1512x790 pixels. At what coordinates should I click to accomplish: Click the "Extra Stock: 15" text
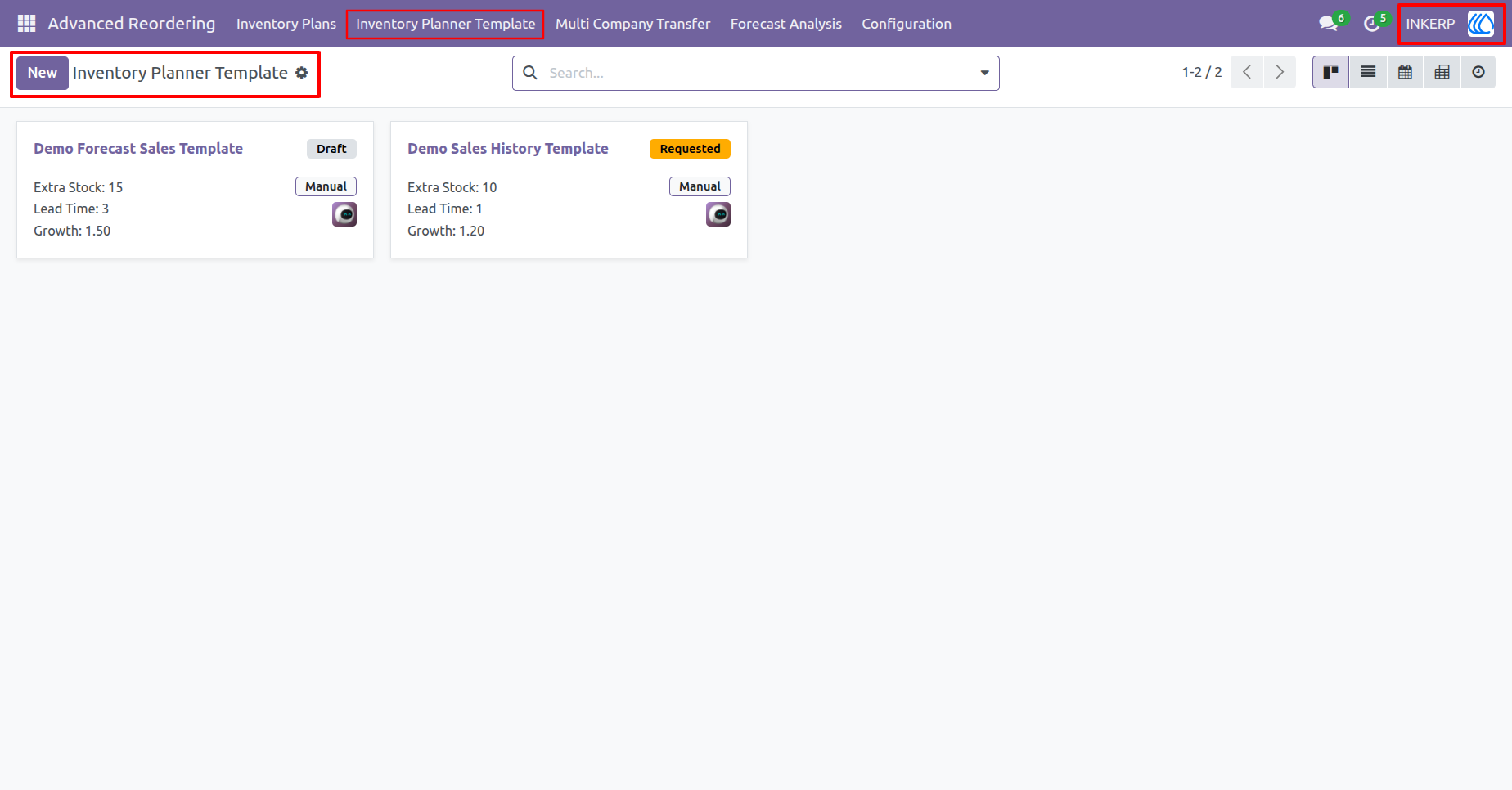tap(79, 187)
